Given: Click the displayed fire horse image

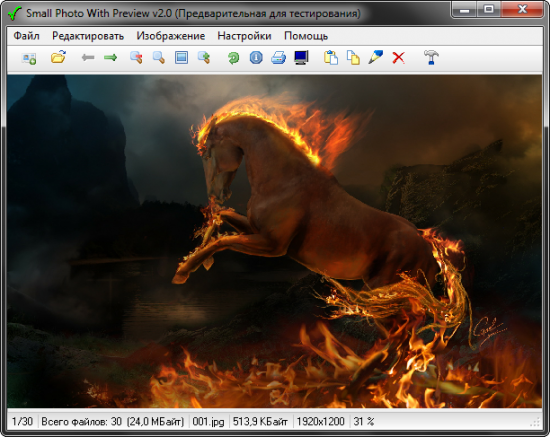Looking at the screenshot, I should [274, 241].
